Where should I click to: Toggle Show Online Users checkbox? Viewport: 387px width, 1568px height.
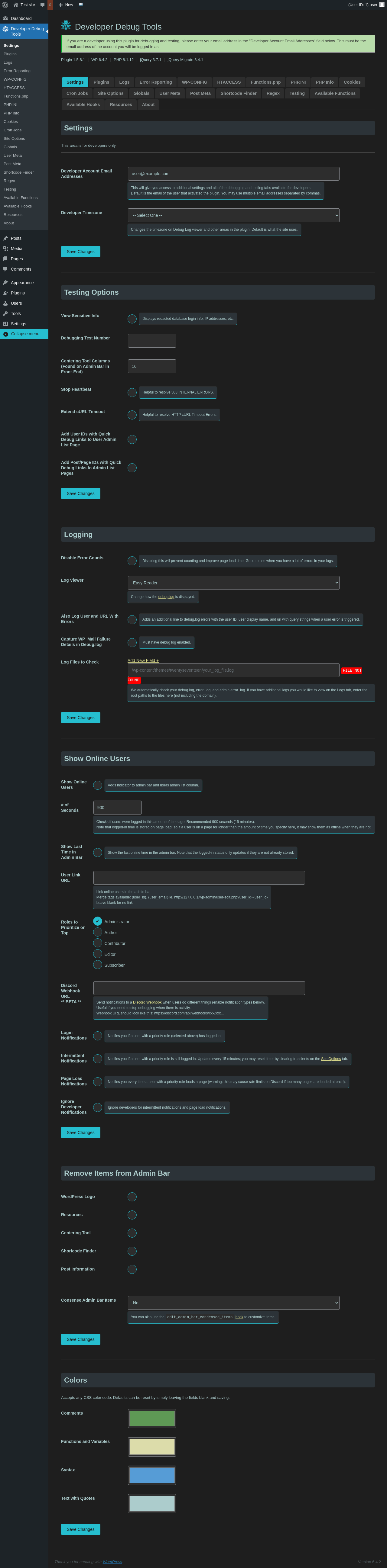click(98, 785)
